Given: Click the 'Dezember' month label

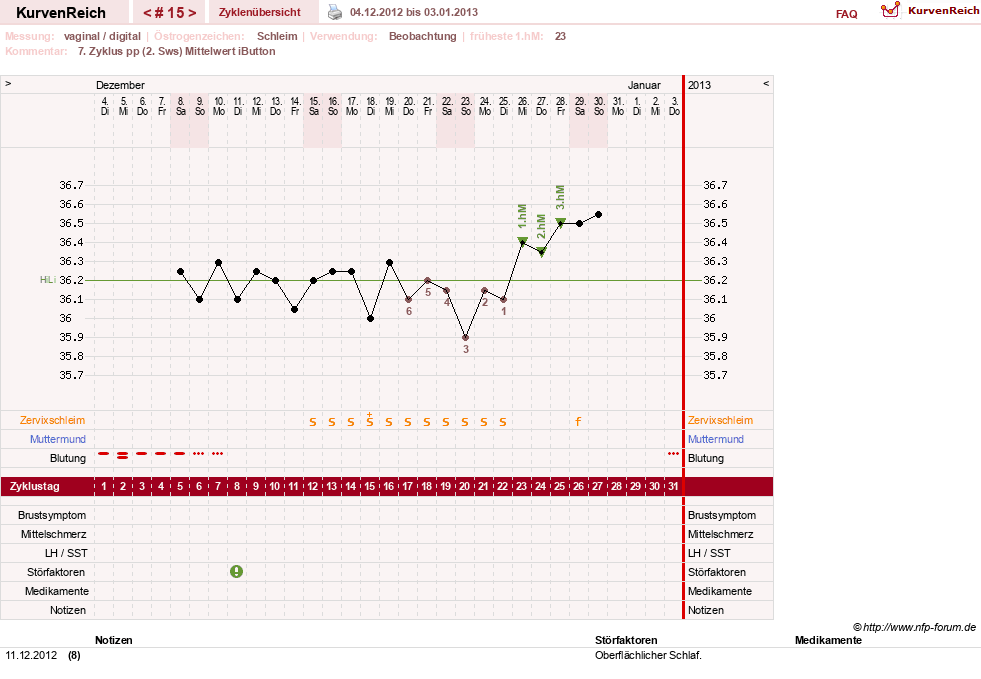Looking at the screenshot, I should coord(120,85).
